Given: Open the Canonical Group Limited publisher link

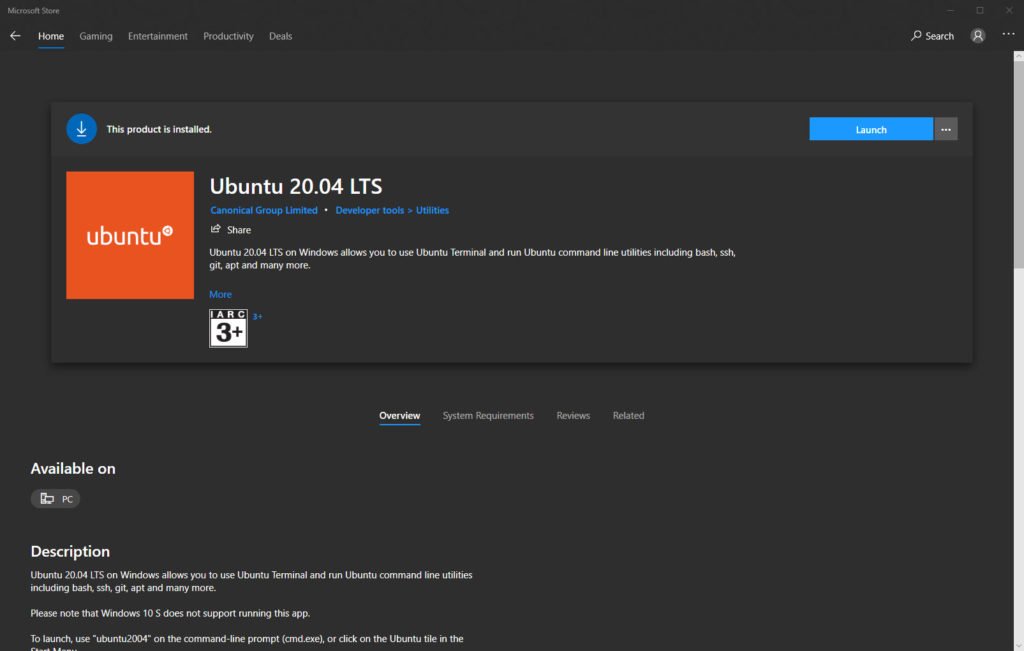Looking at the screenshot, I should [264, 210].
